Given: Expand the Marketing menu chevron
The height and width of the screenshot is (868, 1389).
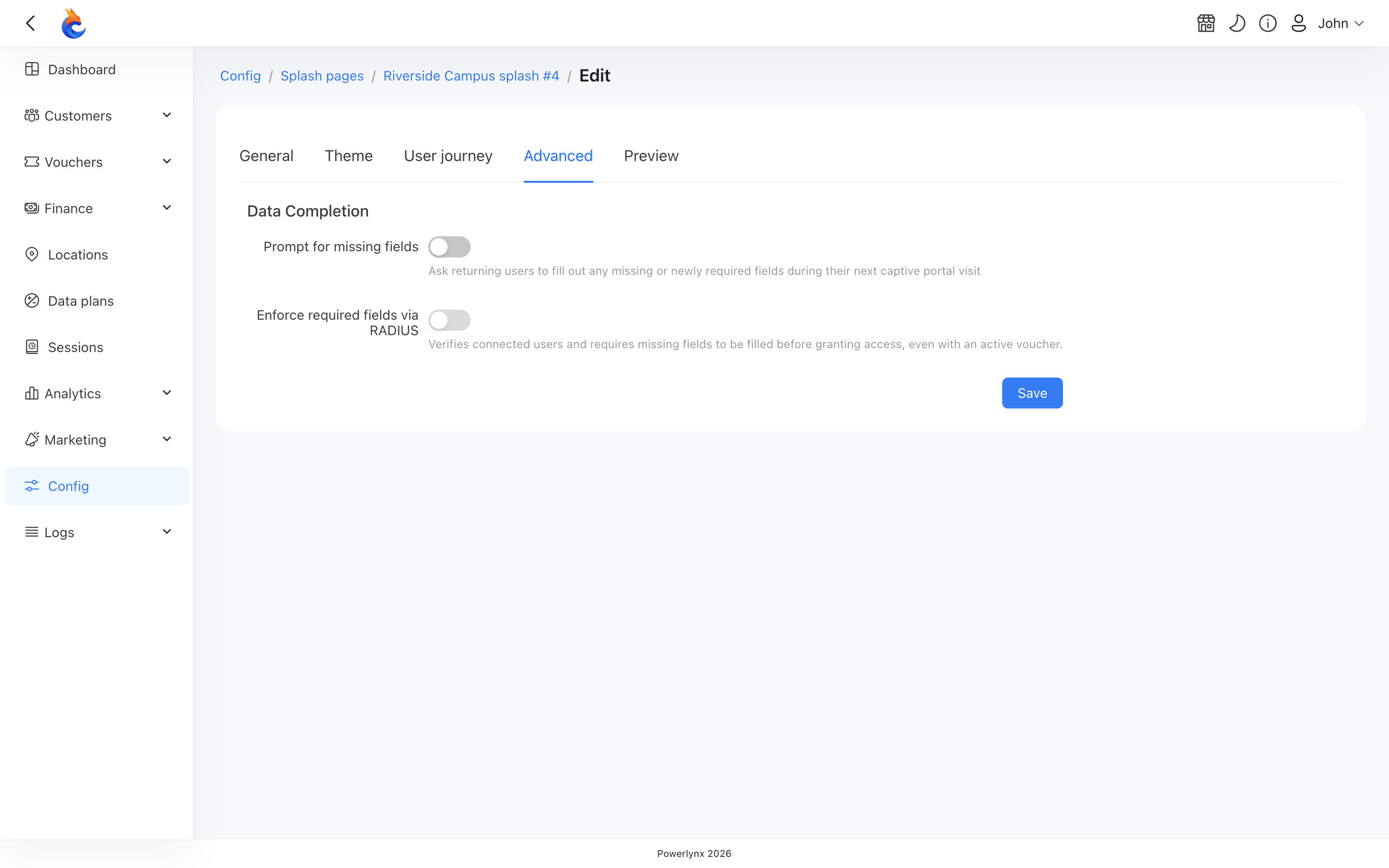Looking at the screenshot, I should pyautogui.click(x=167, y=439).
